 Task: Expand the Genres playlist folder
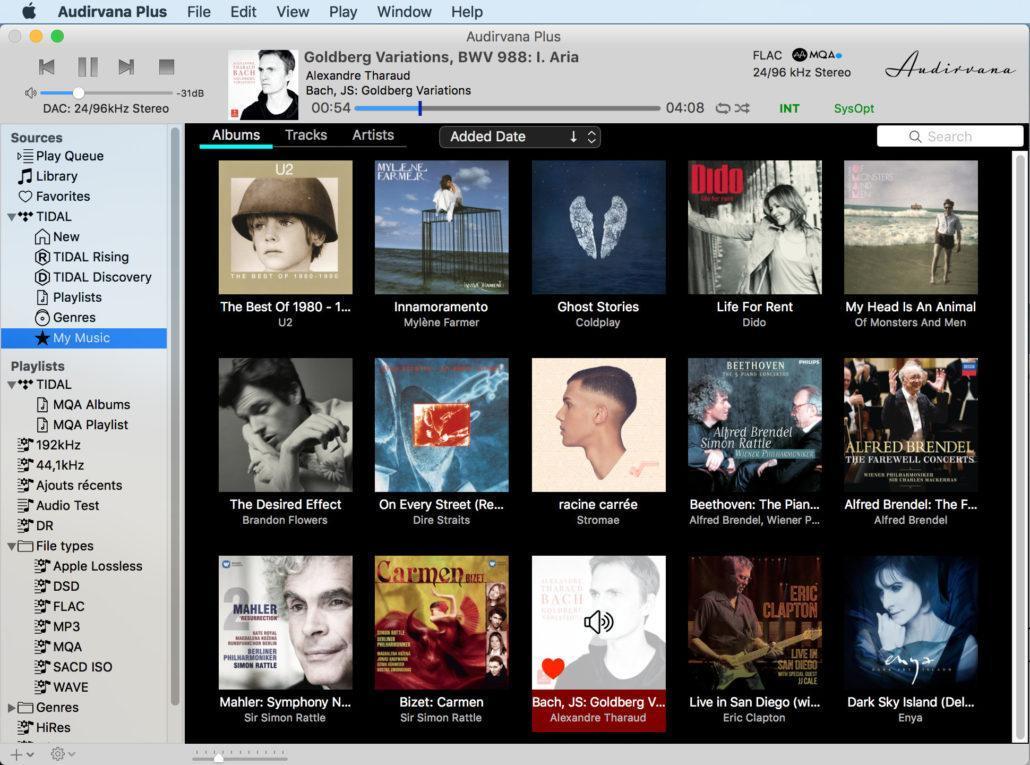12,708
